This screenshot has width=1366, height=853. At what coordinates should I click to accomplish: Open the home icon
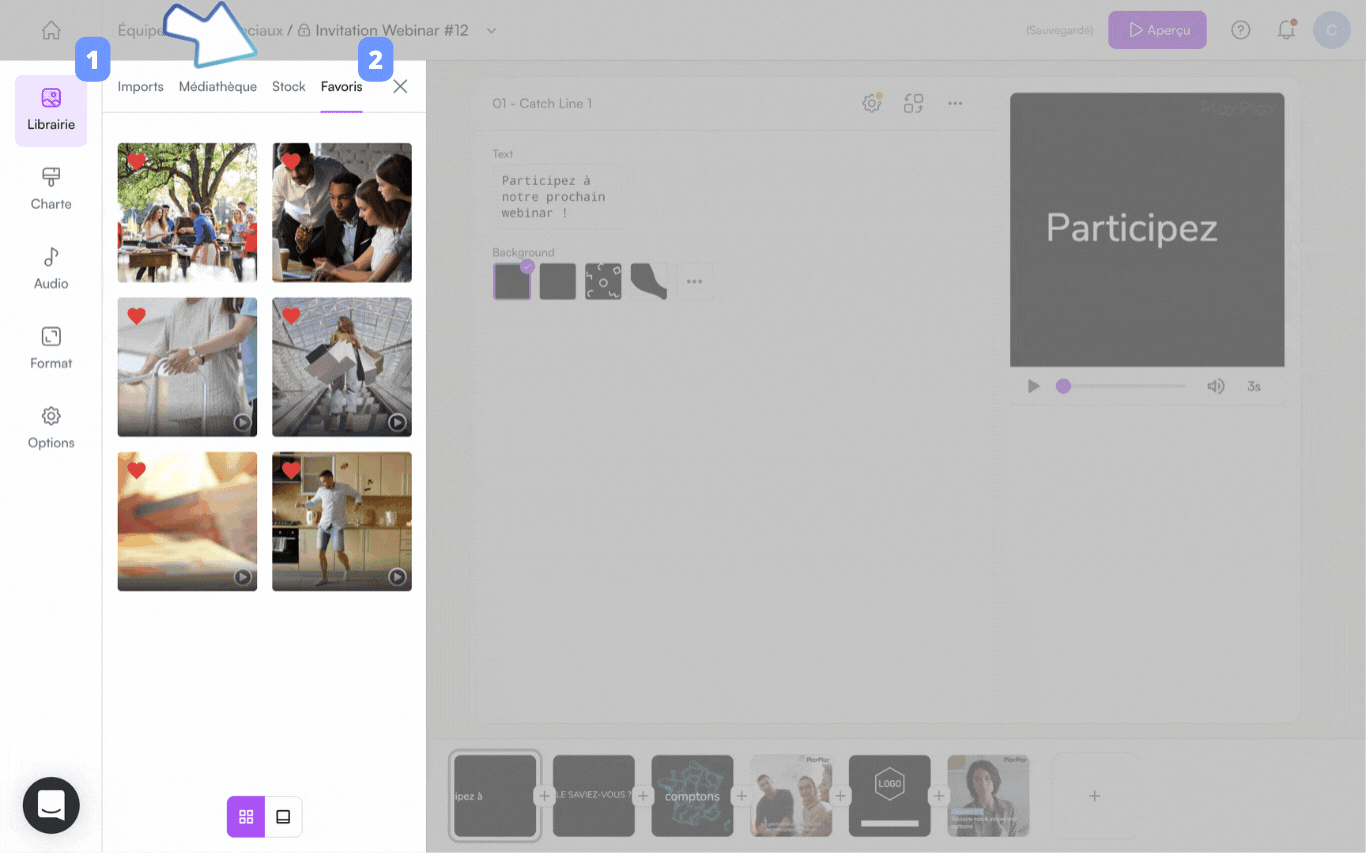[x=51, y=30]
